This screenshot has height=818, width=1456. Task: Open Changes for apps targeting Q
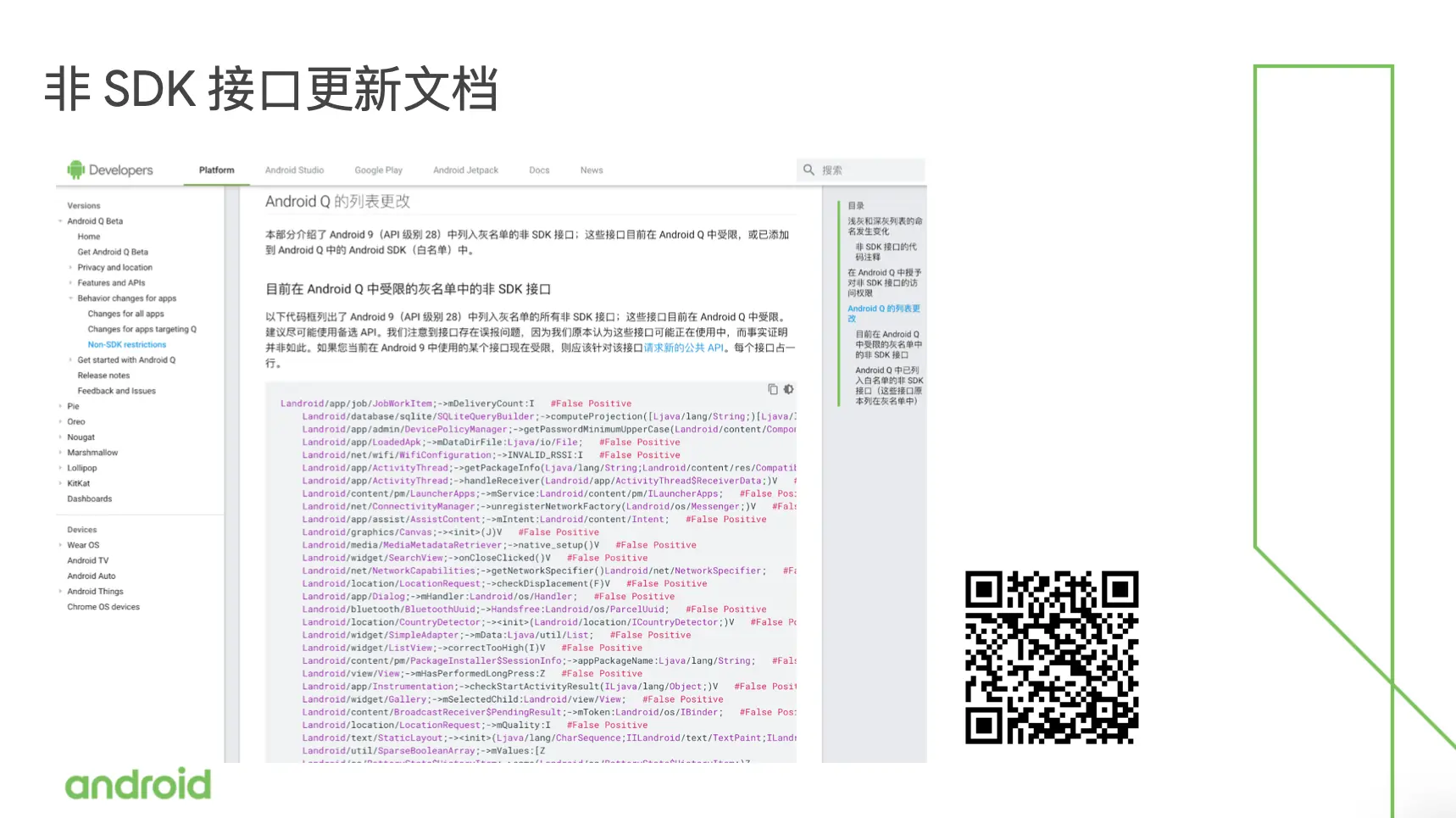pyautogui.click(x=142, y=329)
